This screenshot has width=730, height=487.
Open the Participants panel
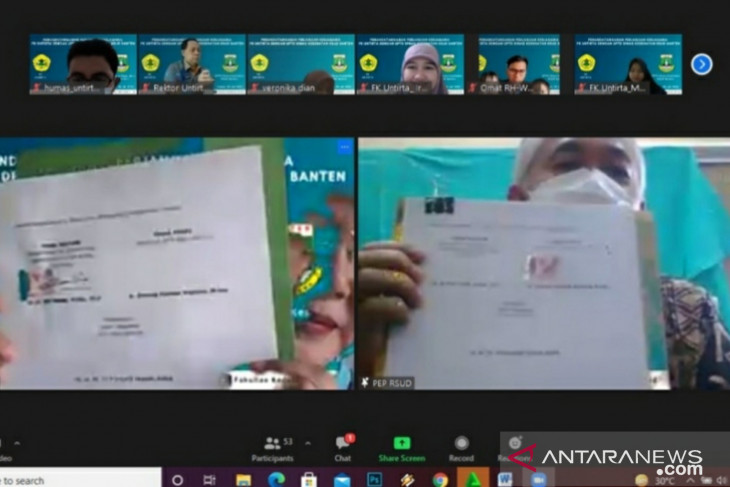pos(279,448)
